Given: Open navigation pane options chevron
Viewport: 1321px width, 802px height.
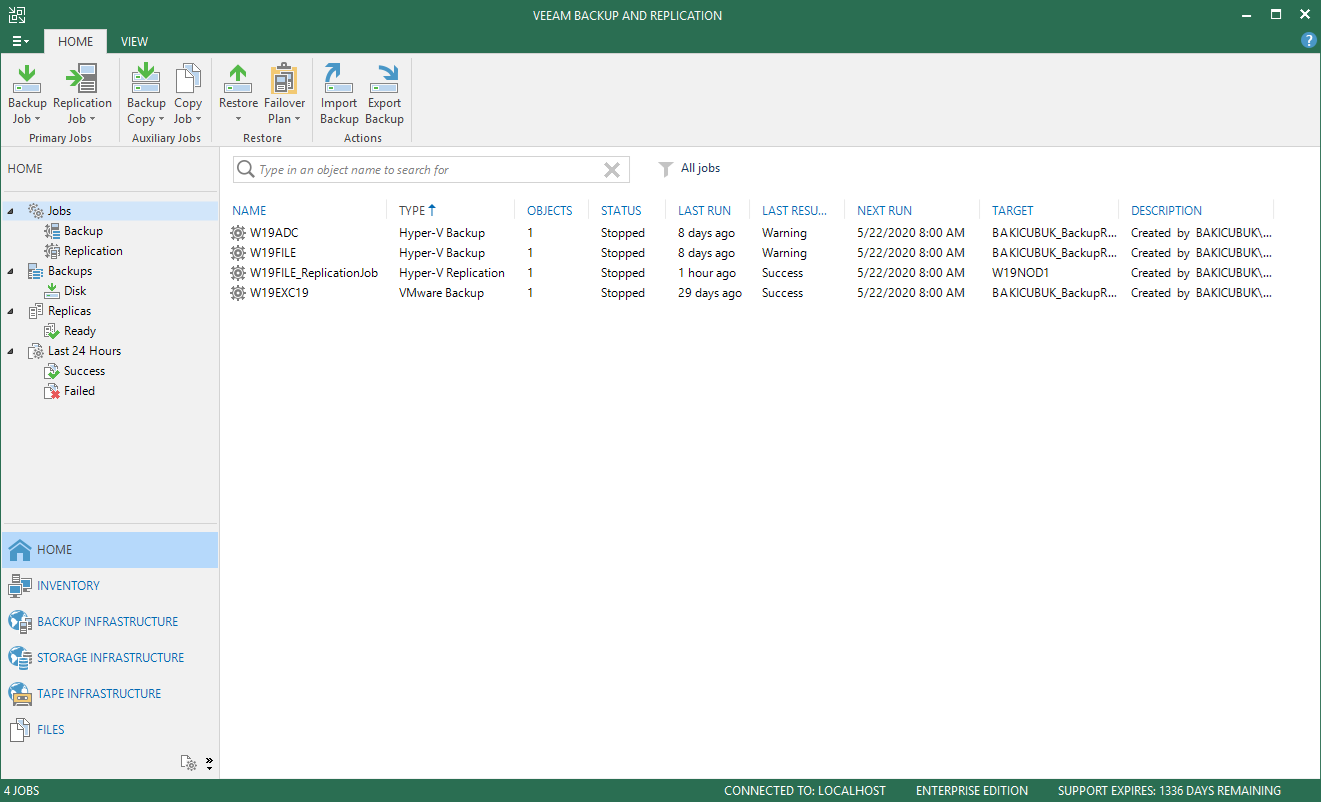Looking at the screenshot, I should (x=209, y=764).
